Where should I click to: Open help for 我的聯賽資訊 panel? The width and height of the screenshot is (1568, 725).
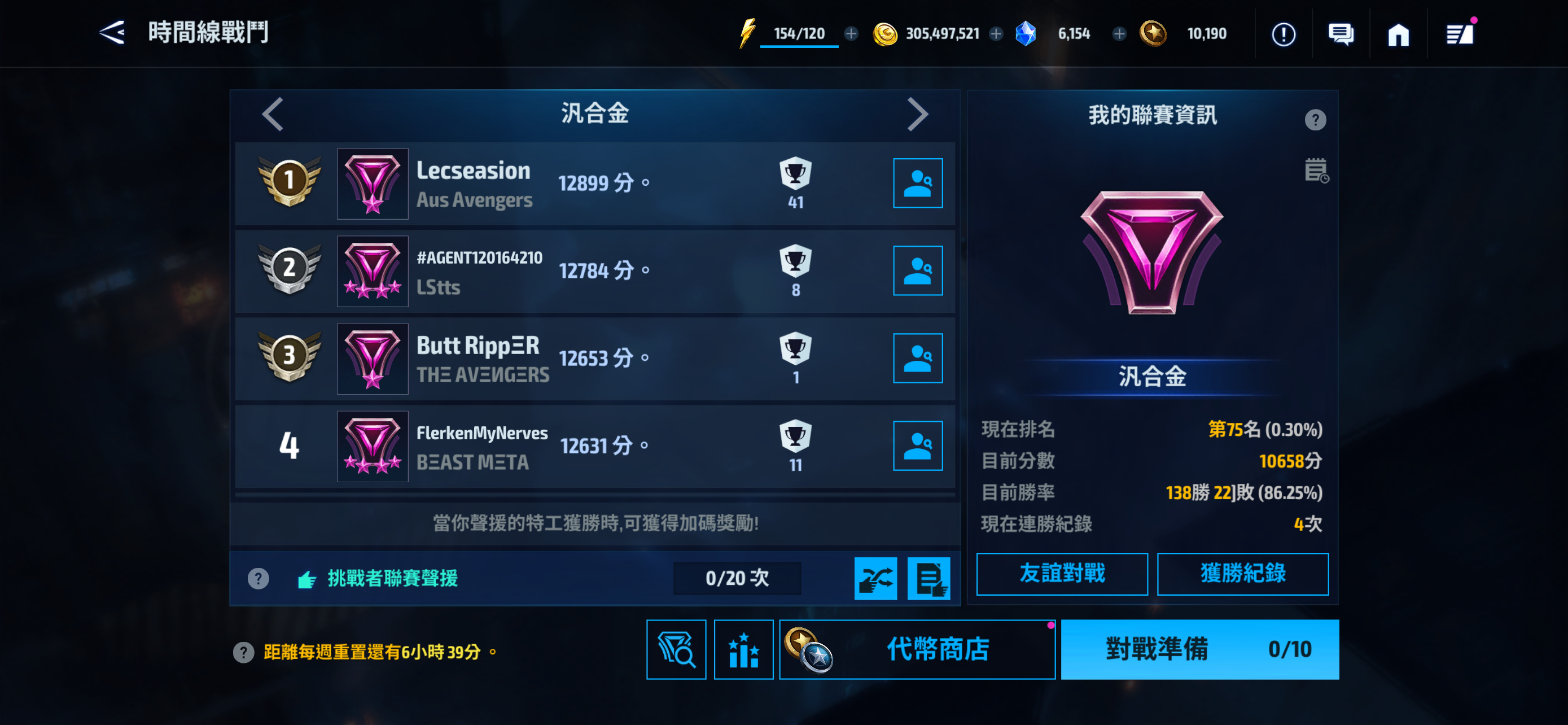pos(1315,119)
